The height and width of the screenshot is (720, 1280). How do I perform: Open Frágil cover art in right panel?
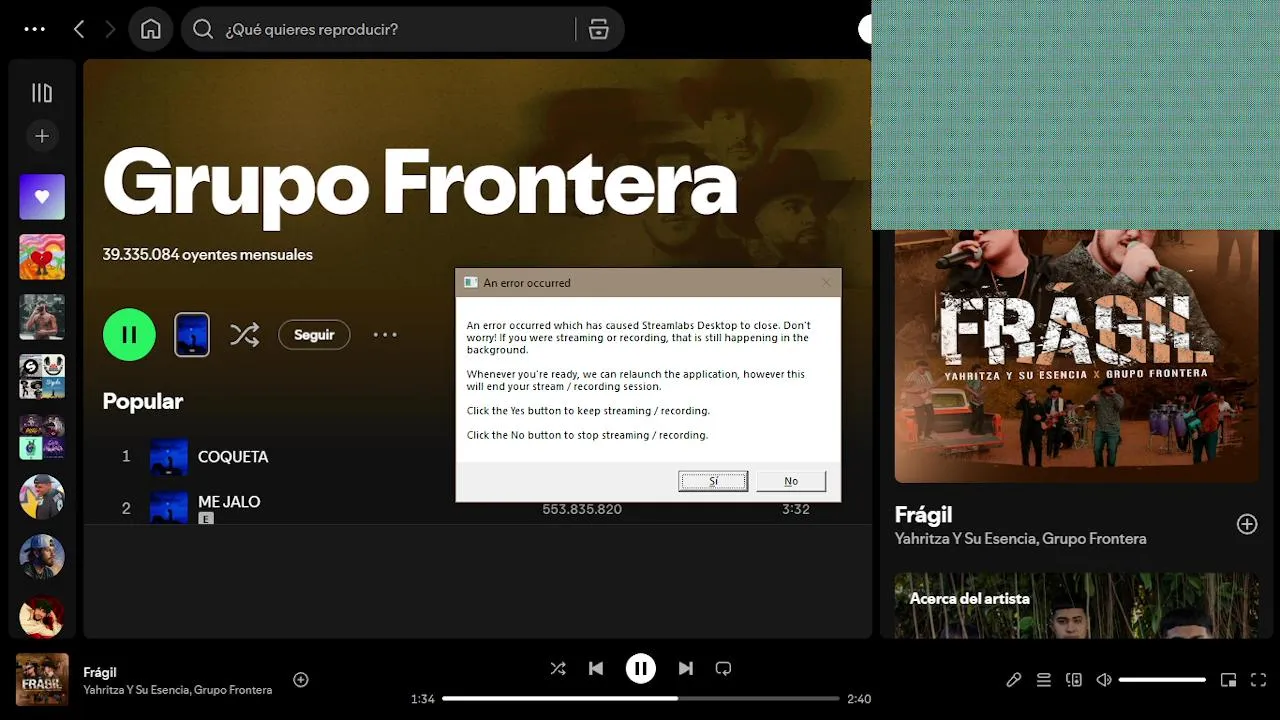[x=1077, y=356]
